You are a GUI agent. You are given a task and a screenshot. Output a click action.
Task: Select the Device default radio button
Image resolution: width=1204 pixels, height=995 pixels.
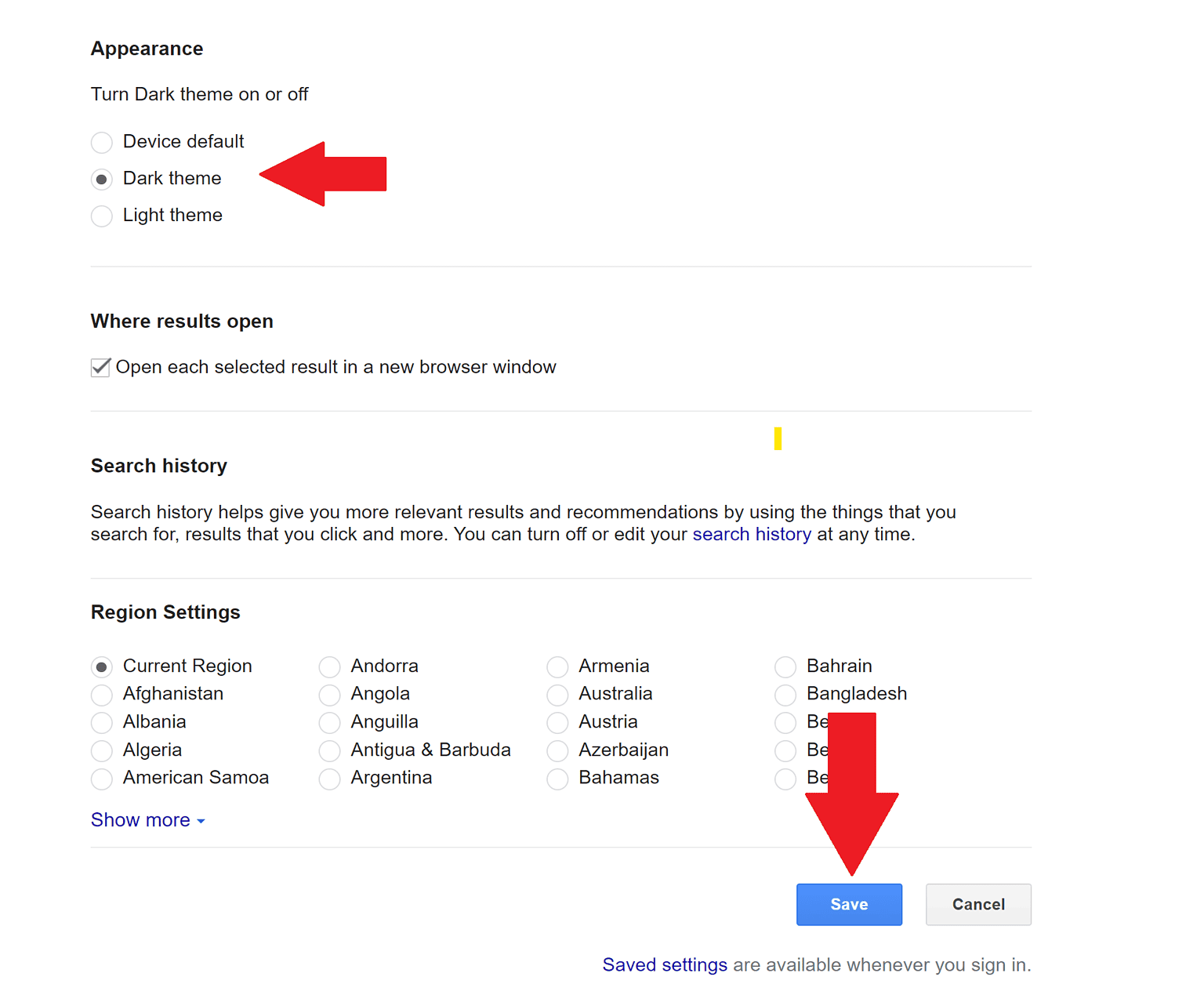pyautogui.click(x=102, y=143)
